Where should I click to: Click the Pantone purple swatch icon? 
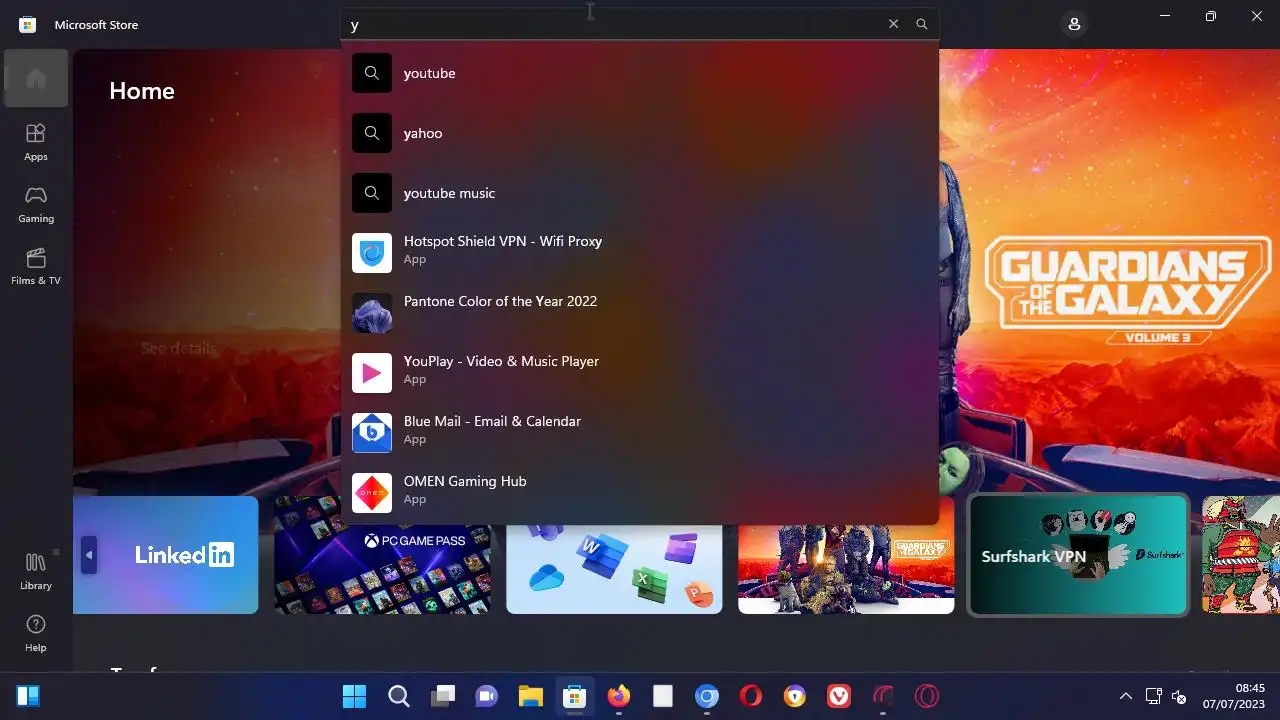click(372, 313)
